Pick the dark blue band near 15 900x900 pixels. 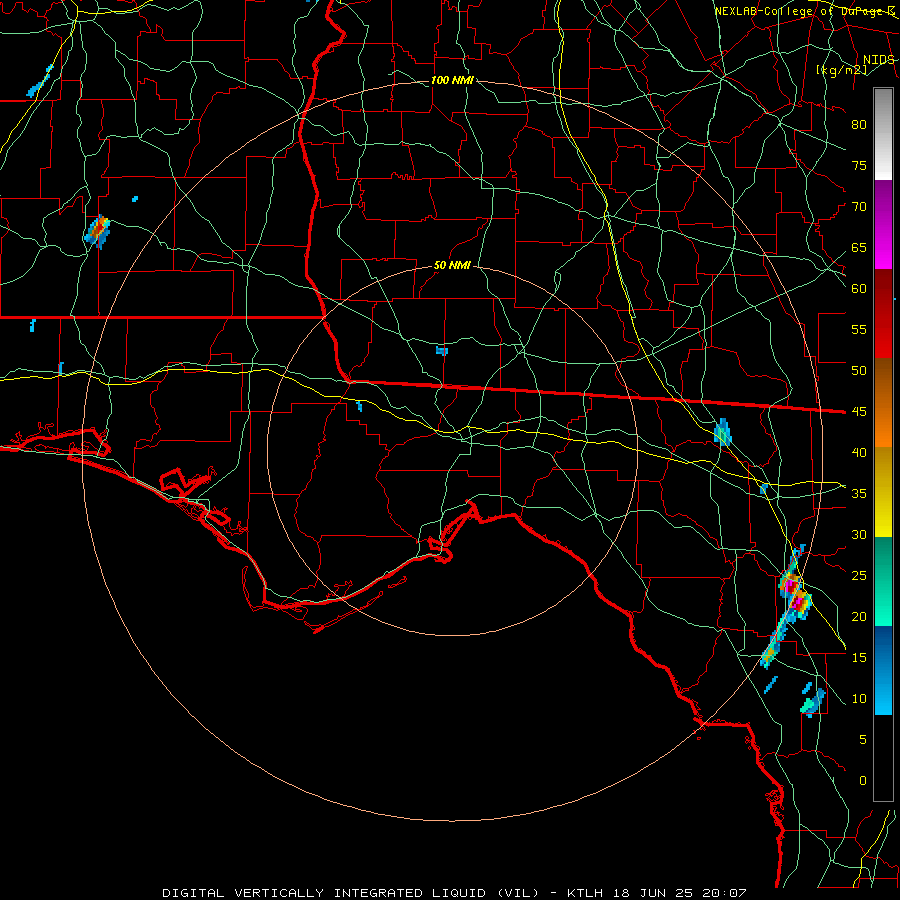pos(883,648)
